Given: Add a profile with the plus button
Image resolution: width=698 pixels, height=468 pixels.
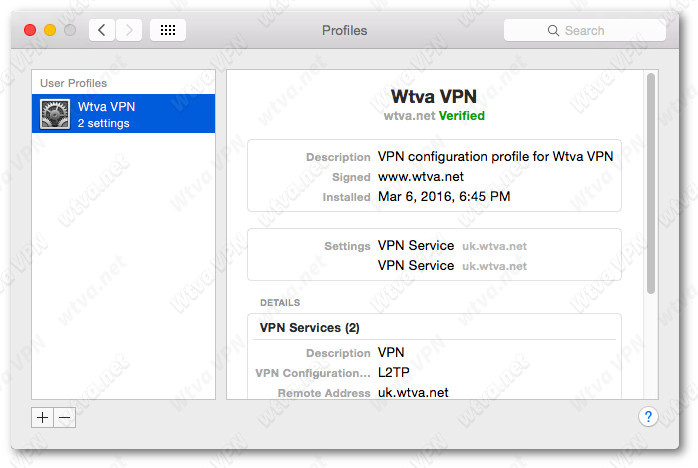Looking at the screenshot, I should click(x=42, y=418).
